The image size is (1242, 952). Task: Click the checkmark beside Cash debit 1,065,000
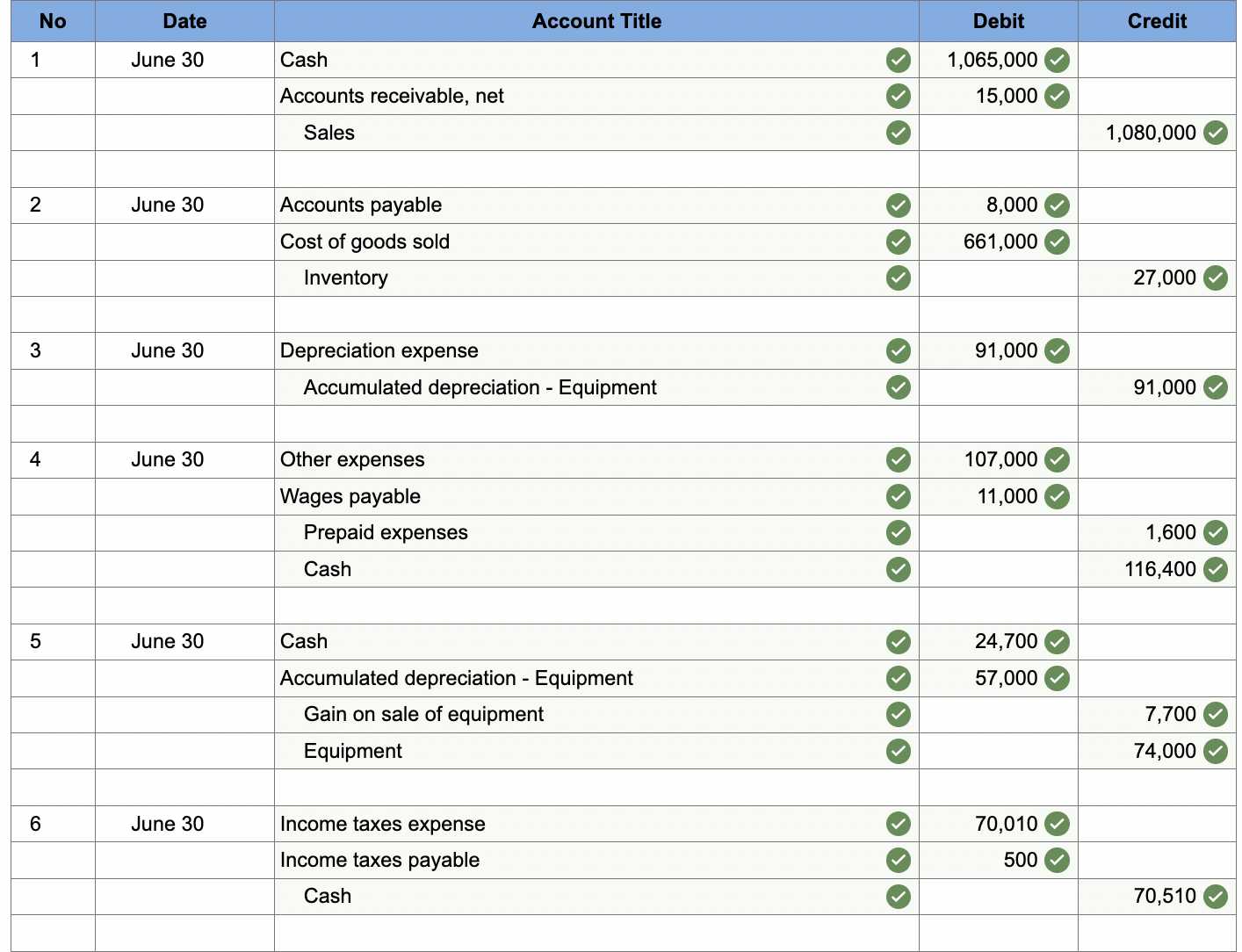(1056, 60)
